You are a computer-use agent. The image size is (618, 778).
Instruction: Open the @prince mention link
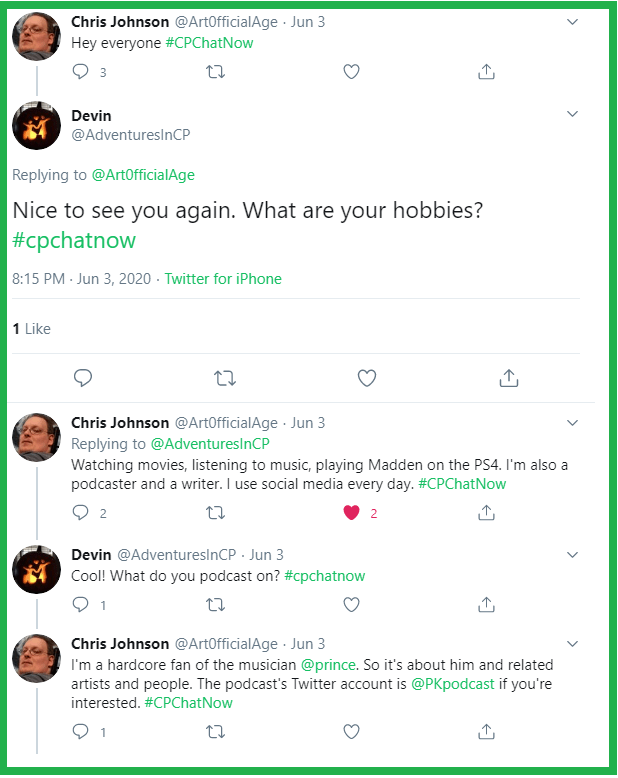point(326,665)
